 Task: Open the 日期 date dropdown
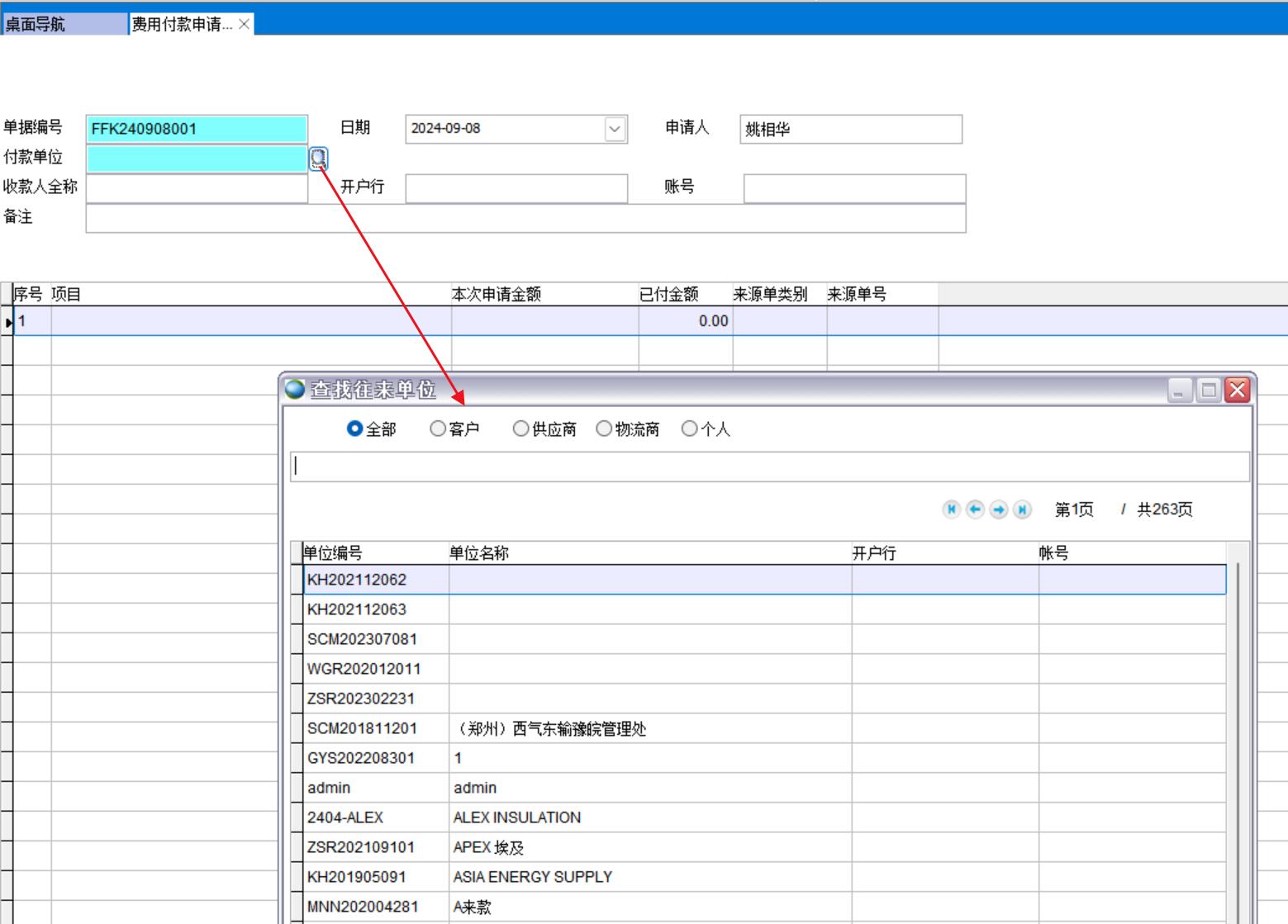pos(615,129)
